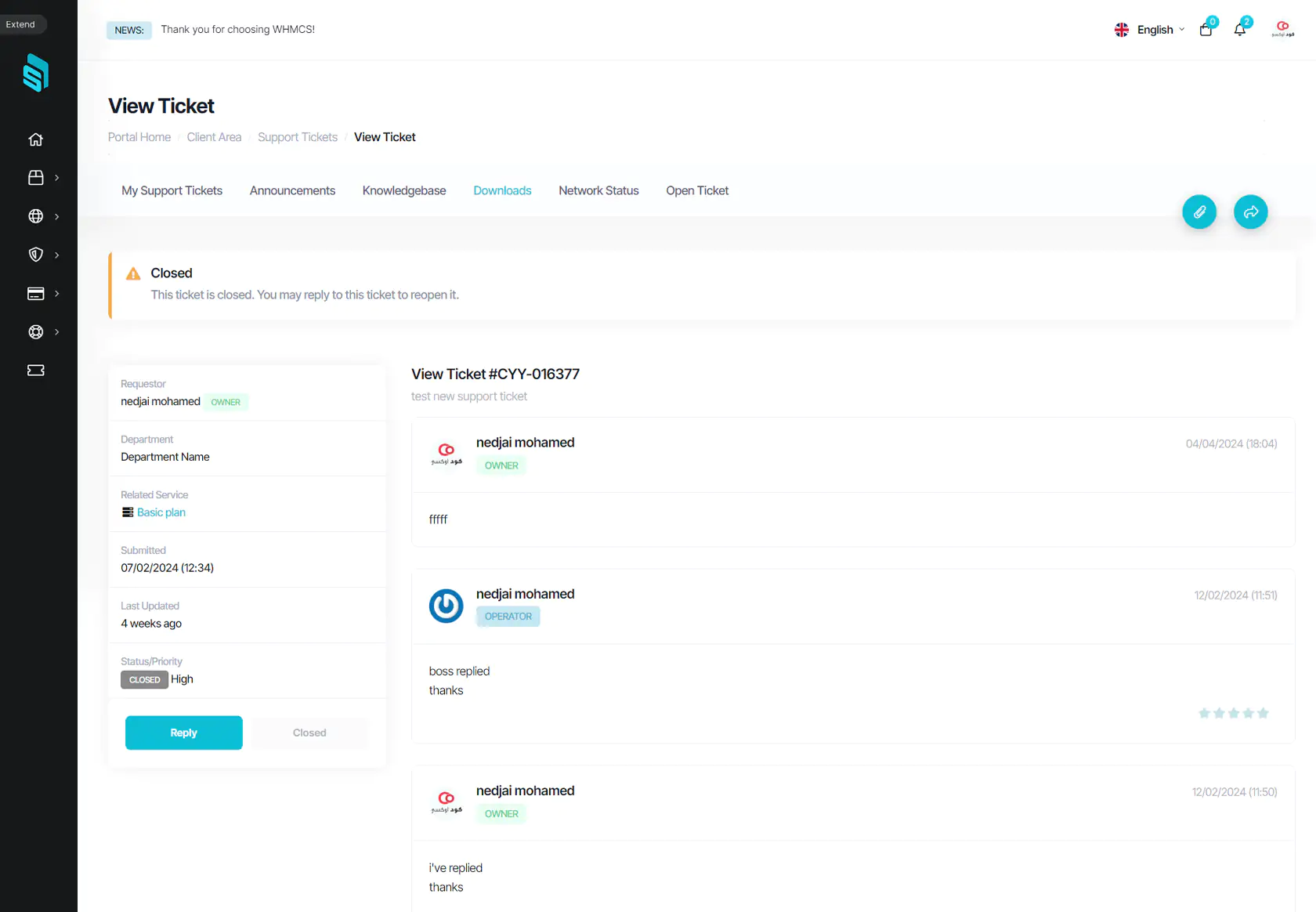Image resolution: width=1316 pixels, height=912 pixels.
Task: Click the NEWS badge in the header
Action: tap(129, 30)
